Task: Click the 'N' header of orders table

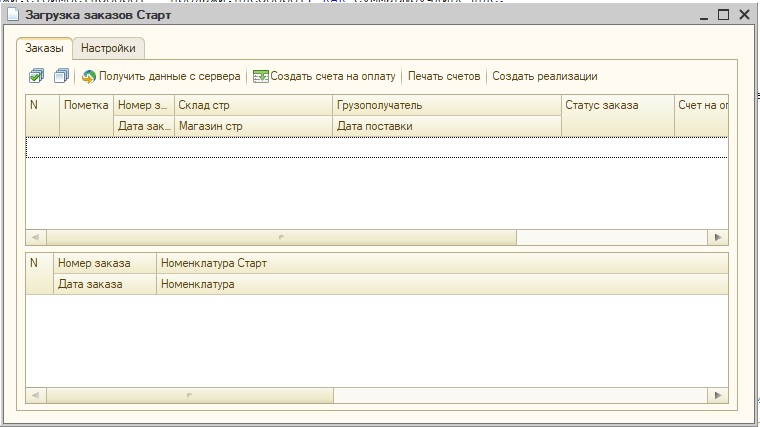Action: [x=43, y=116]
